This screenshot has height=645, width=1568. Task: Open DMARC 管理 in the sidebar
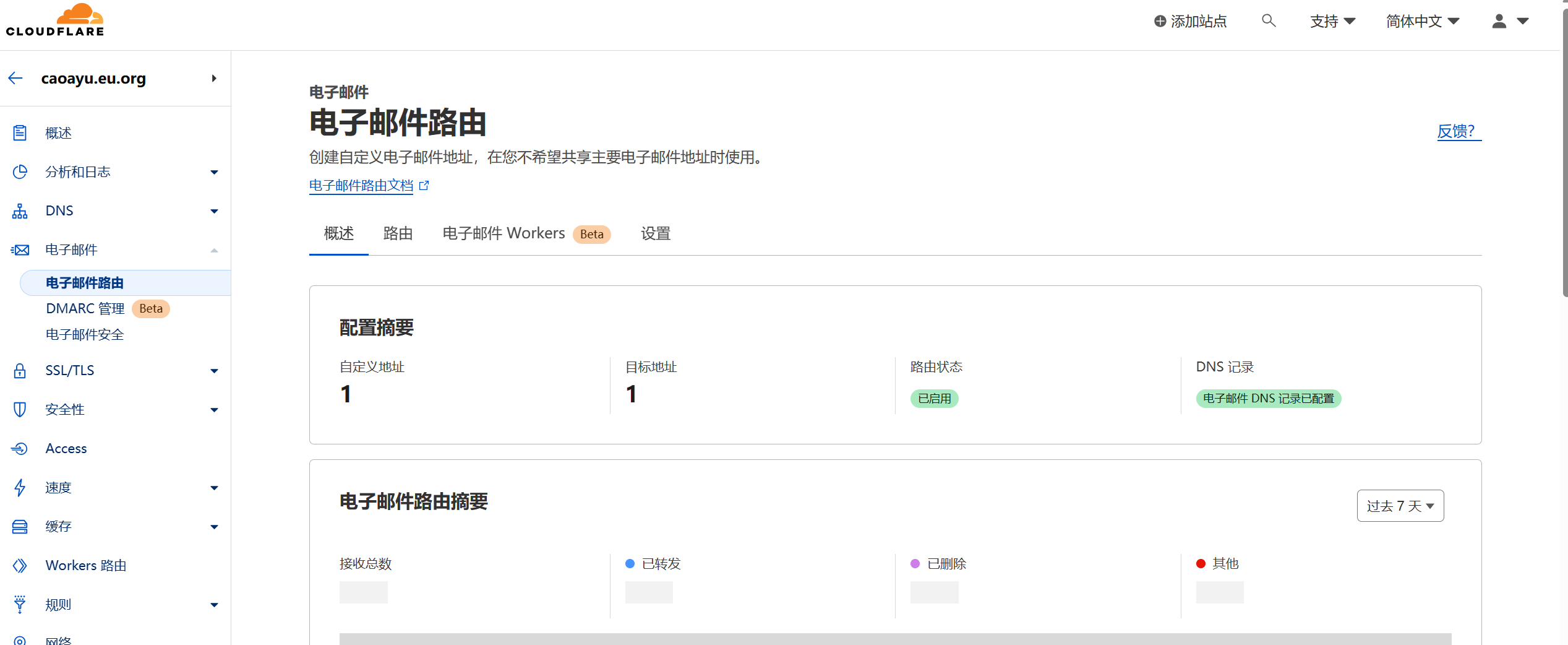tap(85, 308)
